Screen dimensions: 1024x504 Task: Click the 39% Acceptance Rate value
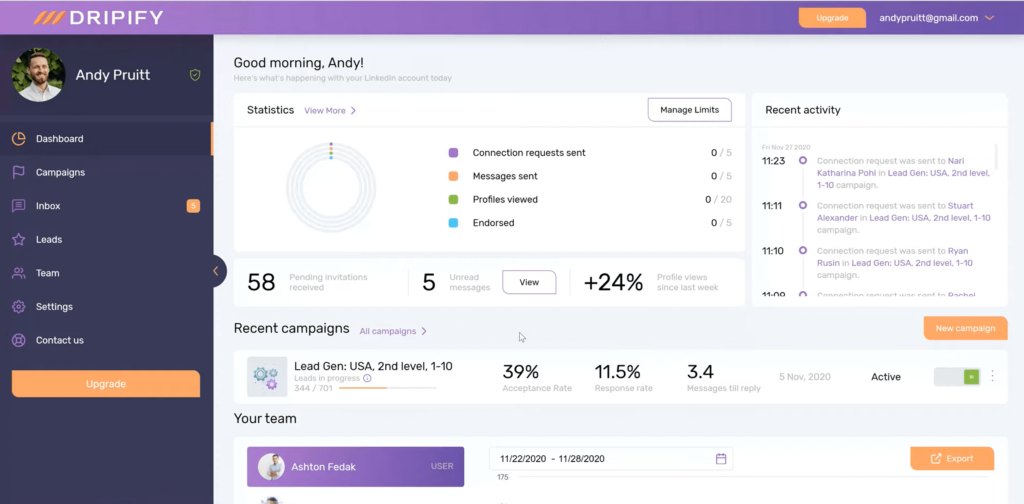tap(520, 372)
